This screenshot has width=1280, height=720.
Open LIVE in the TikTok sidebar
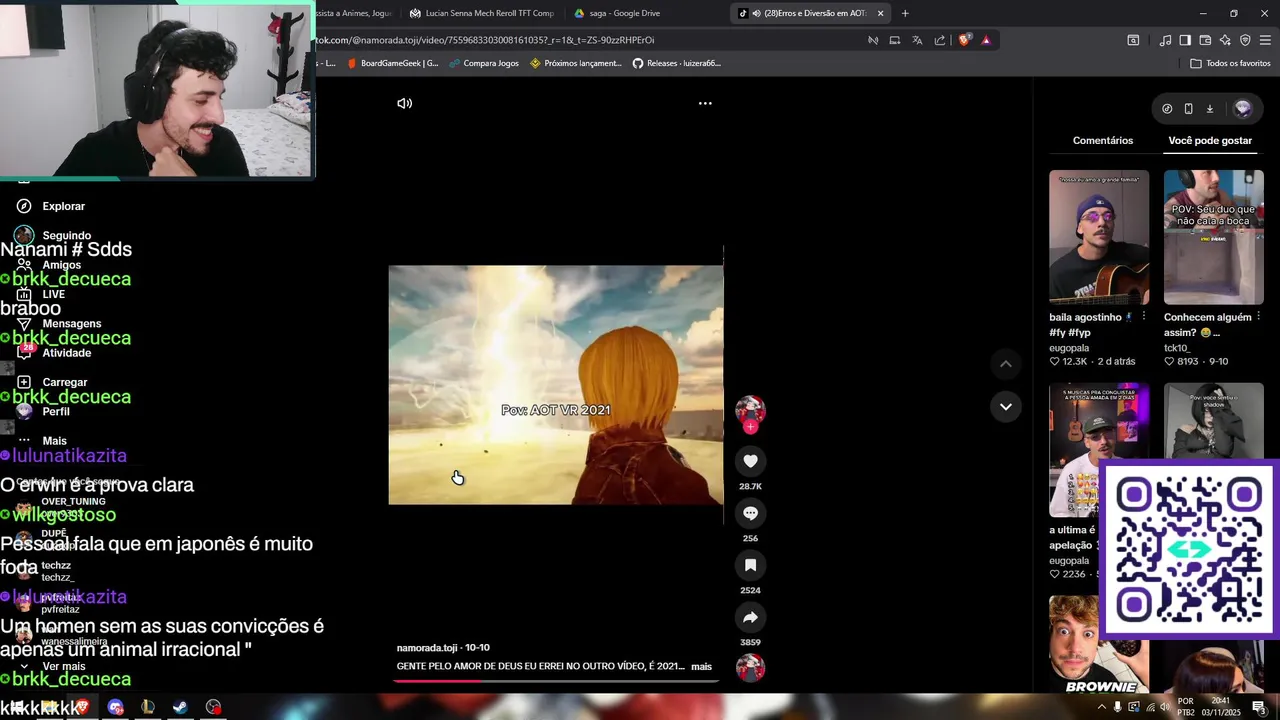click(x=41, y=294)
